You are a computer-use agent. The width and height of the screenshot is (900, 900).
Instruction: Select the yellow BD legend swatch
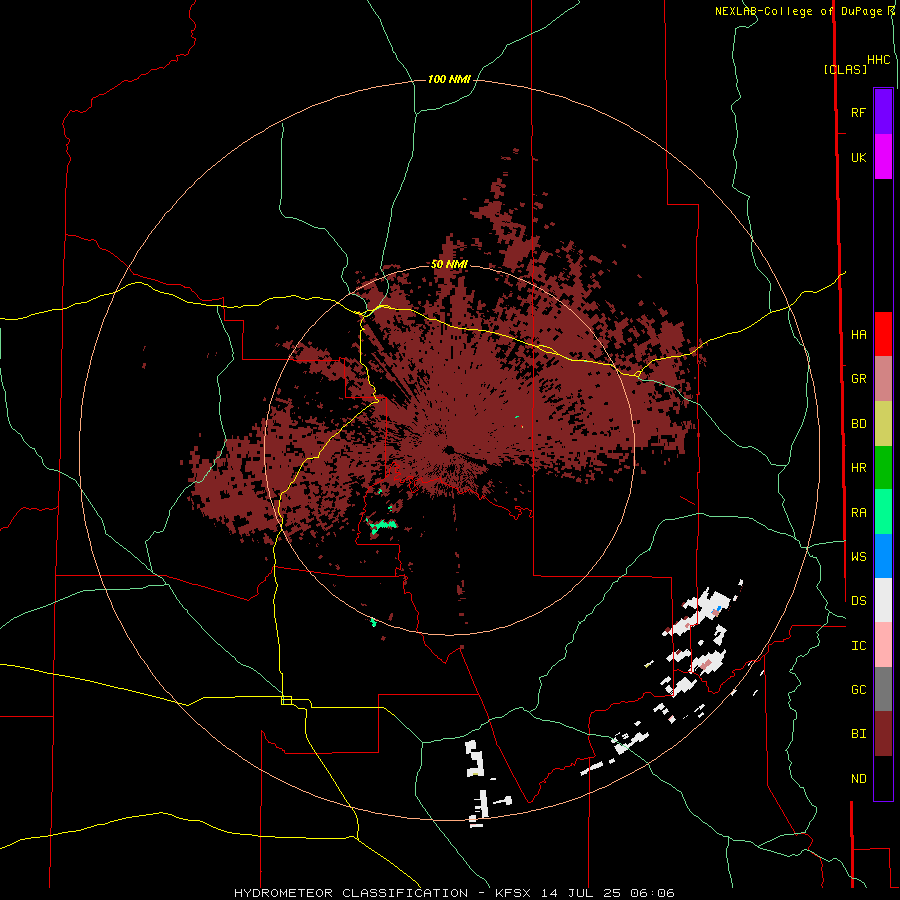[883, 423]
